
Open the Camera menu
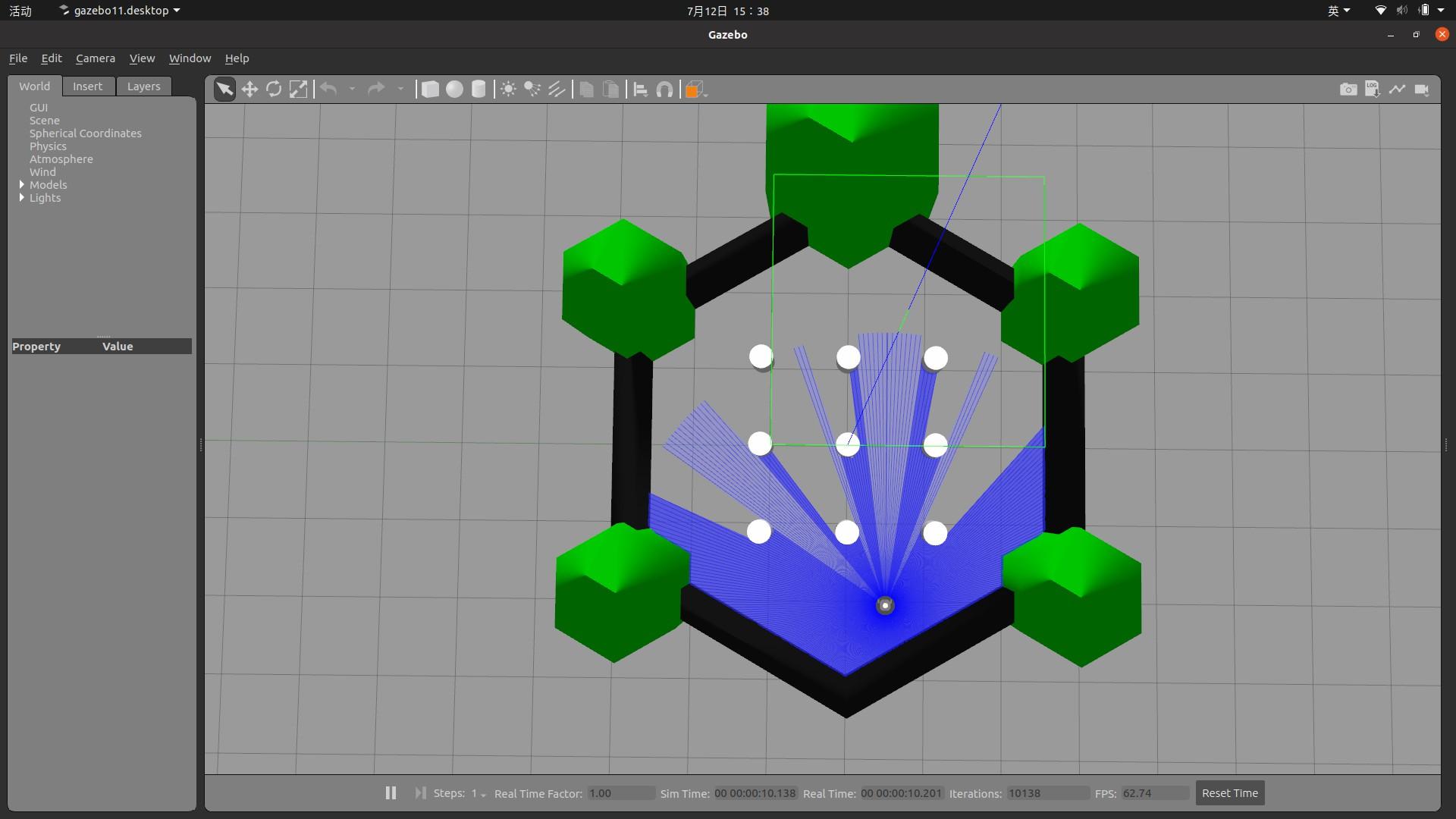[x=96, y=58]
